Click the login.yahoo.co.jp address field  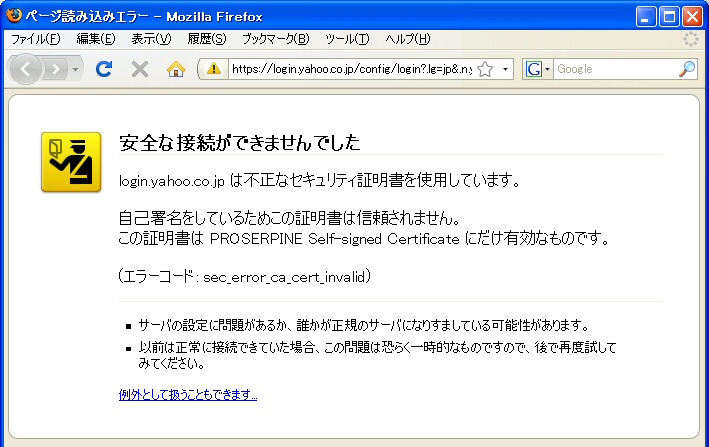point(352,69)
